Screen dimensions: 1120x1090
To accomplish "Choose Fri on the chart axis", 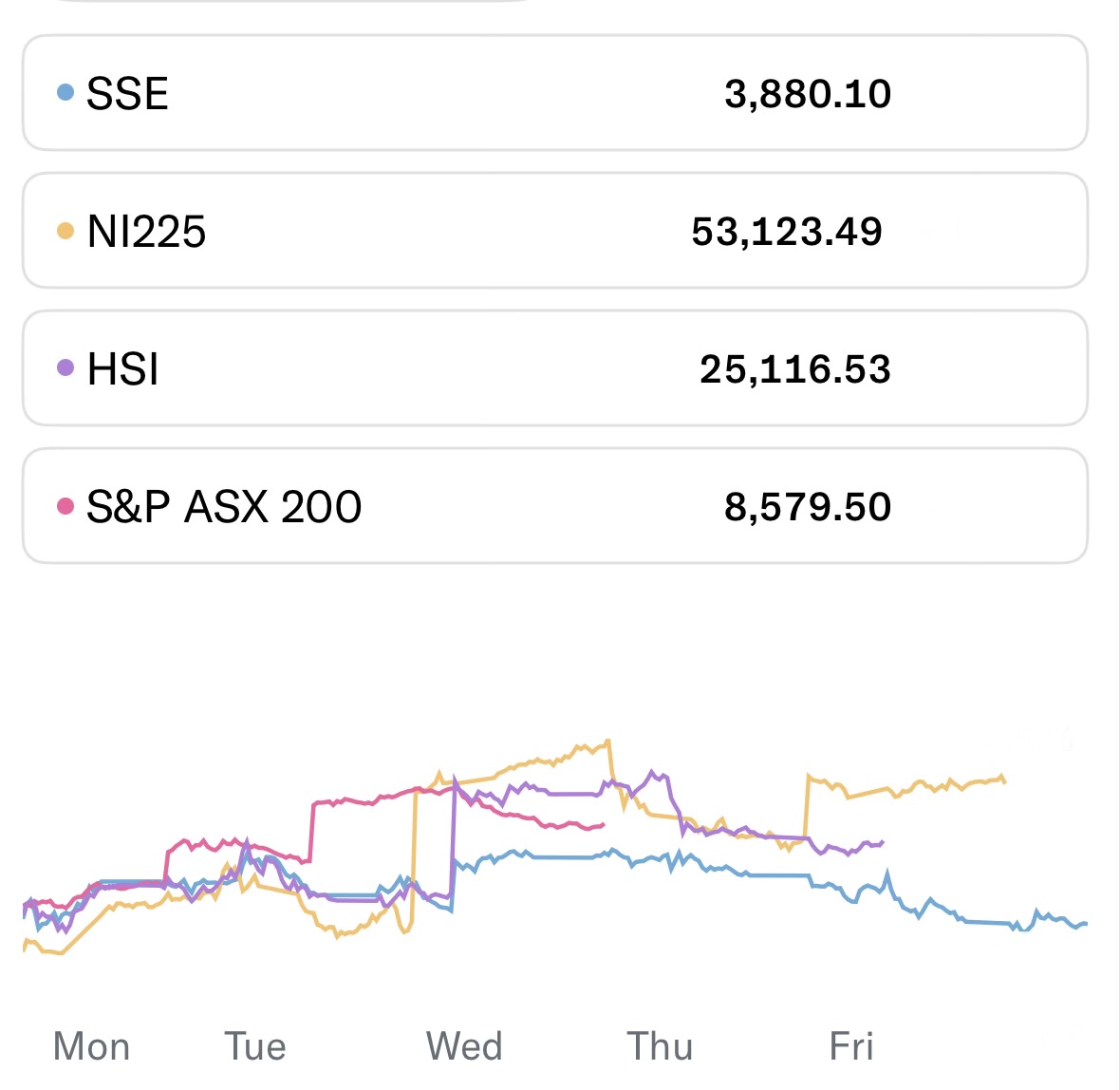I will pos(851,1046).
